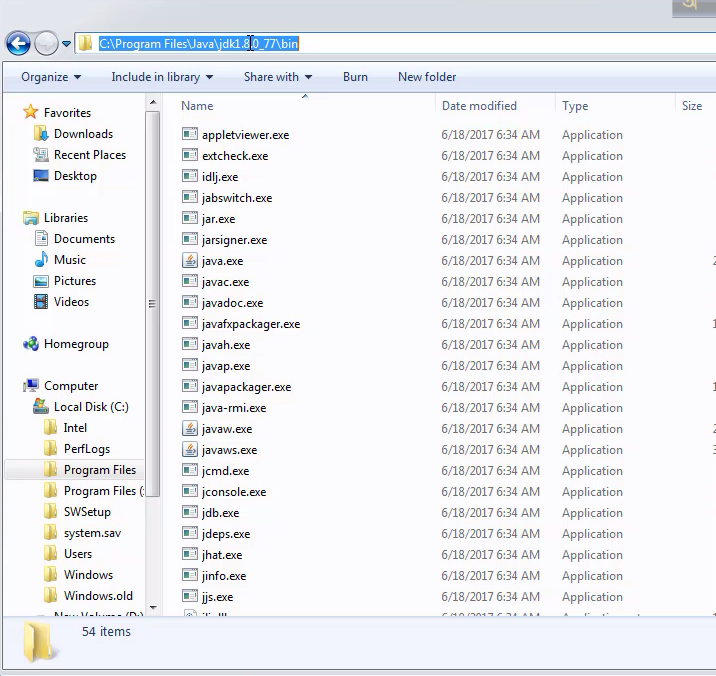Select the Windows.old folder in tree
The height and width of the screenshot is (676, 716).
(98, 596)
